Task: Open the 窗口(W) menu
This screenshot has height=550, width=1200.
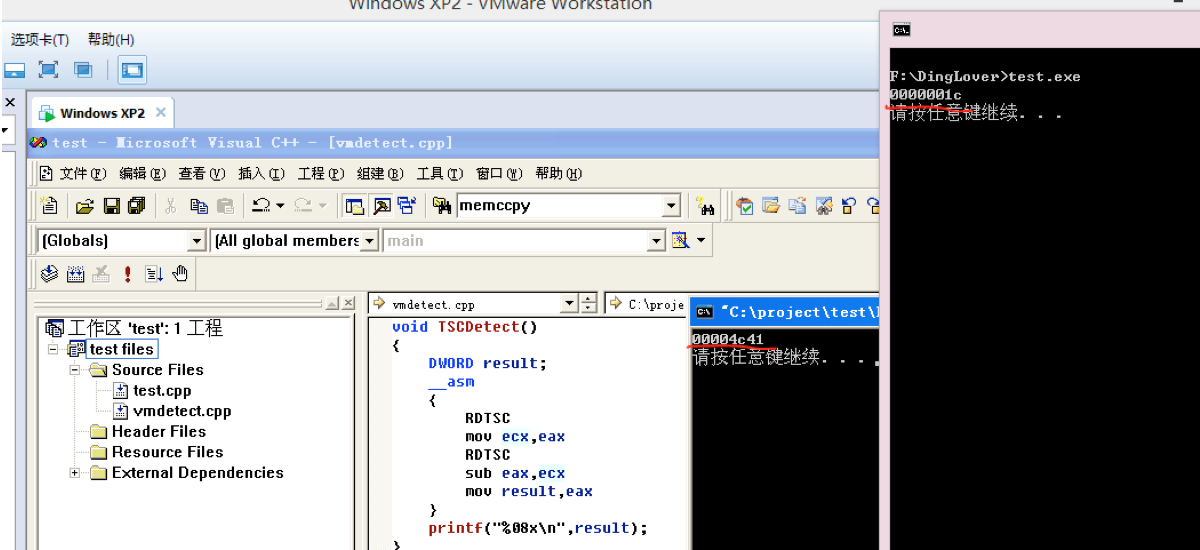Action: (x=500, y=173)
